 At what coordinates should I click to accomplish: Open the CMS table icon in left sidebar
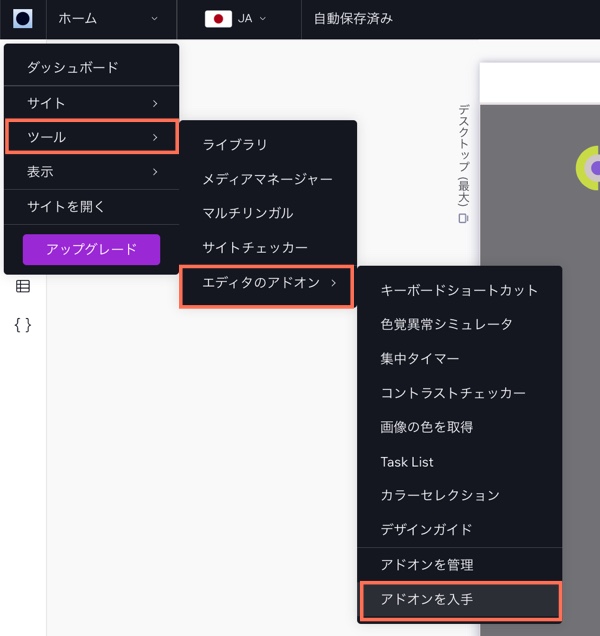click(23, 286)
